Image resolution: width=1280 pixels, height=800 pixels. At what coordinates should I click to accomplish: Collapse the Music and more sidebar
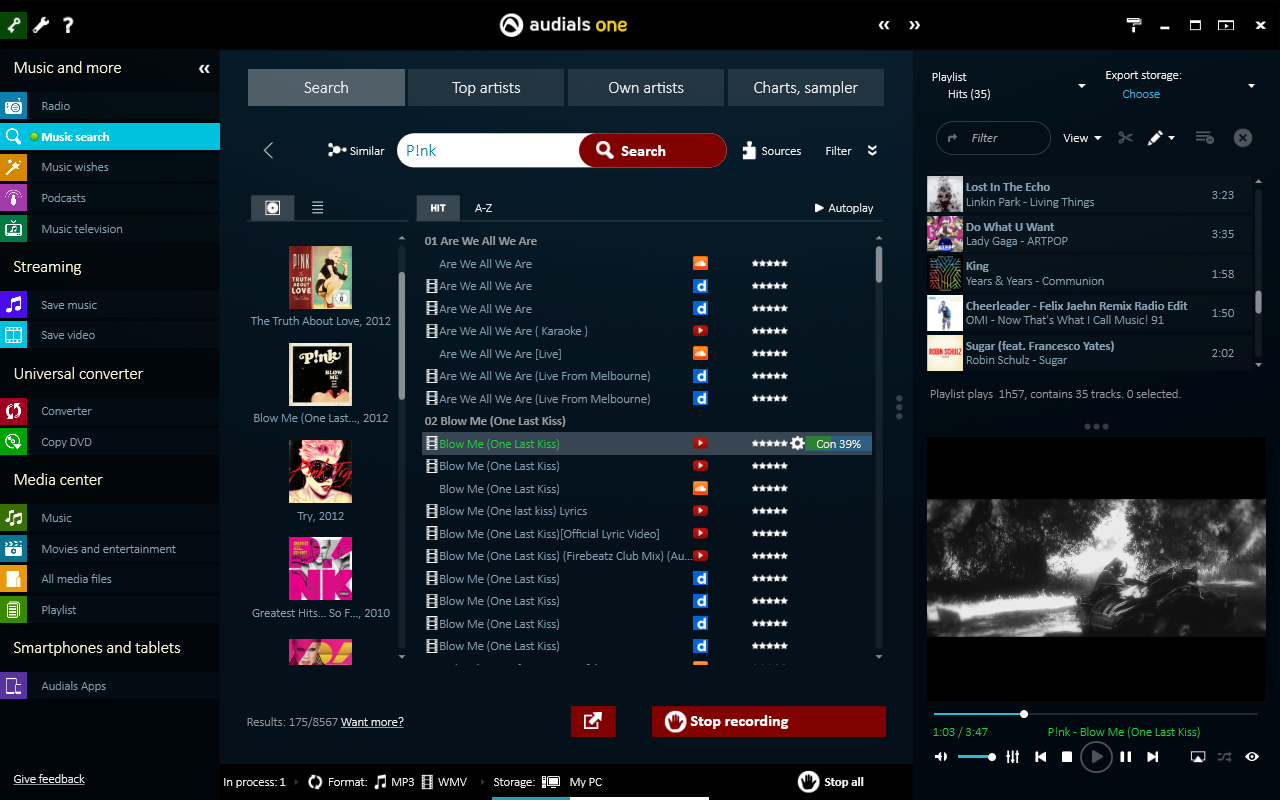(204, 69)
